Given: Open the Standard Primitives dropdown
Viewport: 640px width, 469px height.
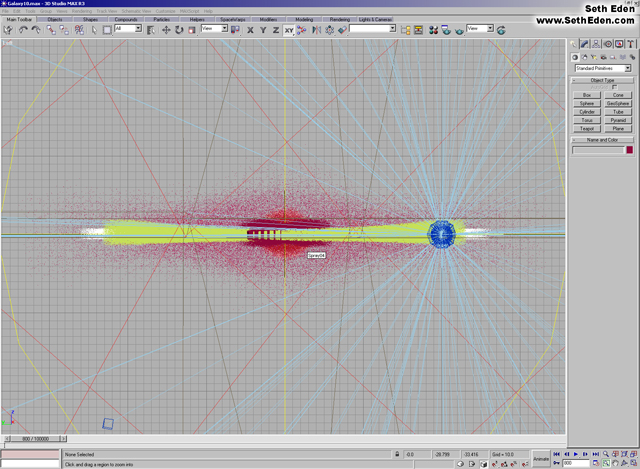Looking at the screenshot, I should click(x=601, y=68).
